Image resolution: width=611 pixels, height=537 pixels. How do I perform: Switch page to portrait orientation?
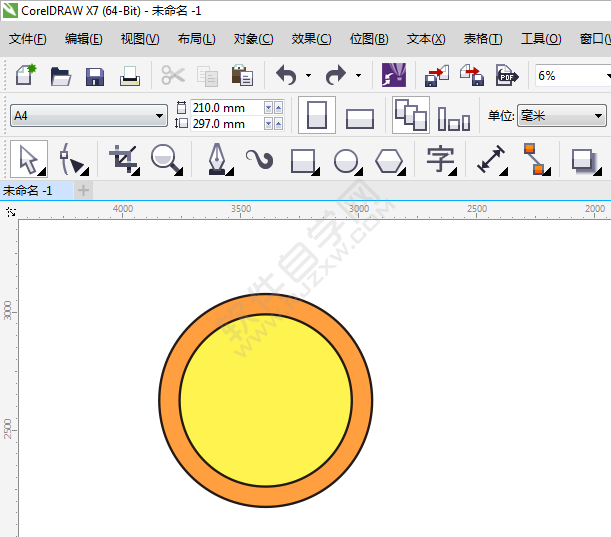click(318, 115)
